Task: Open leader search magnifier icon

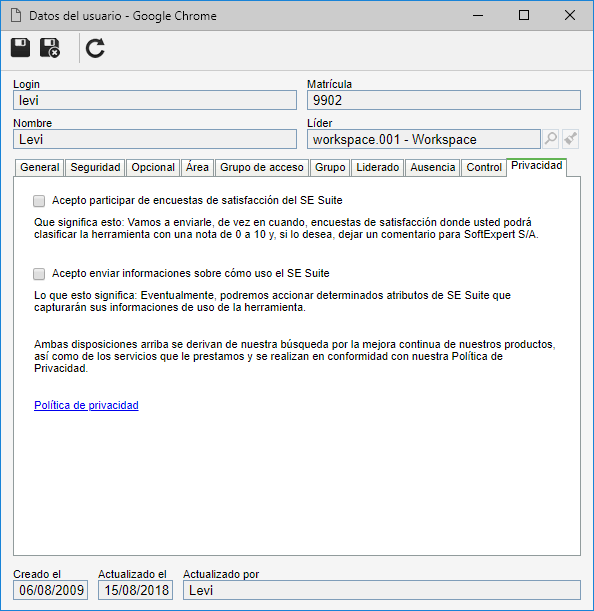Action: point(550,139)
